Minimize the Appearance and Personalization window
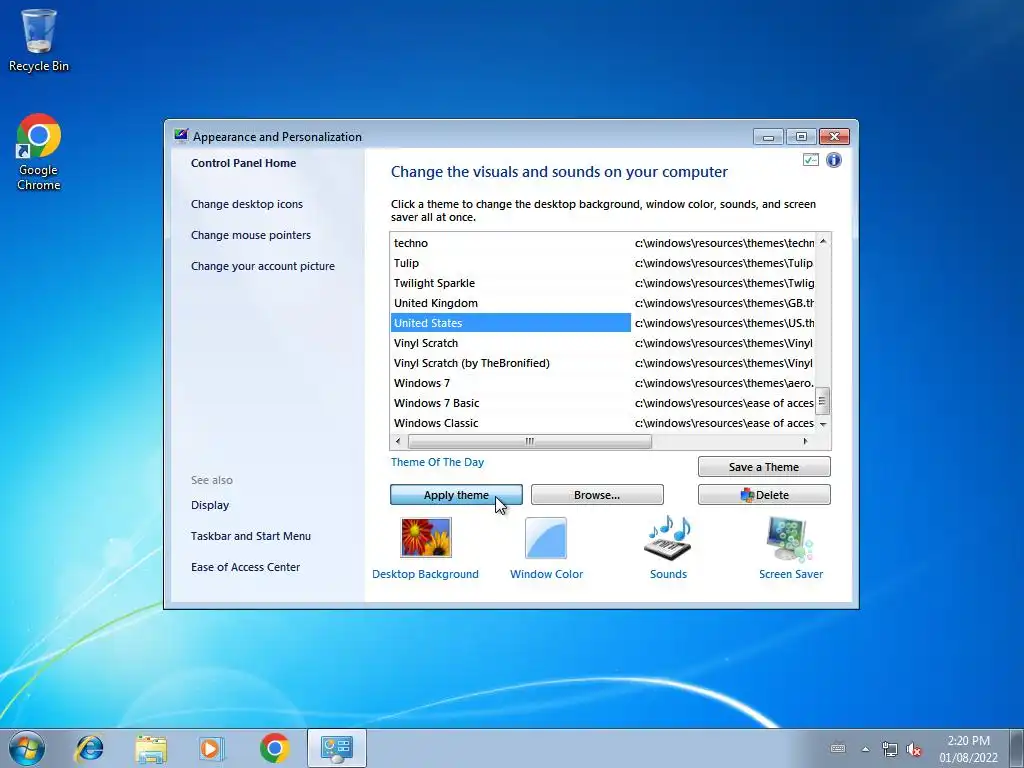Image resolution: width=1024 pixels, height=768 pixels. tap(768, 136)
